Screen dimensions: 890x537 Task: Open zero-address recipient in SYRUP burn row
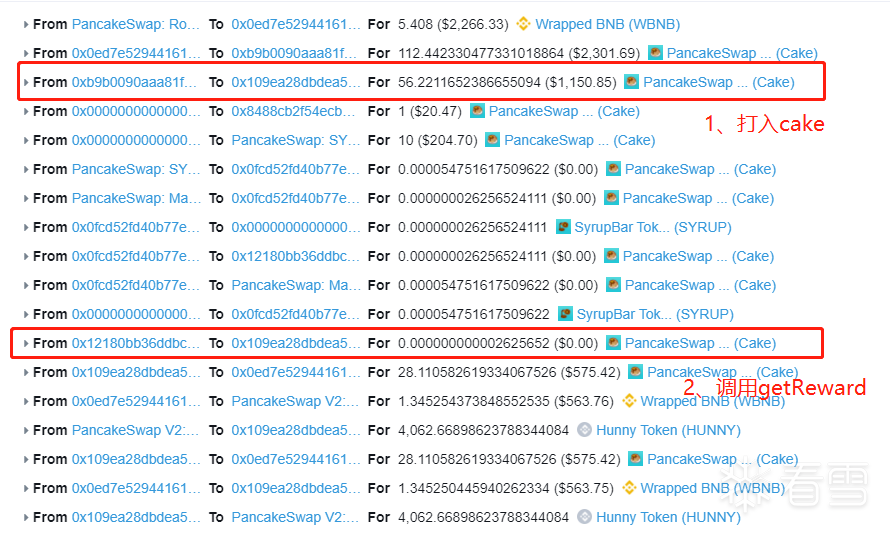pos(296,227)
